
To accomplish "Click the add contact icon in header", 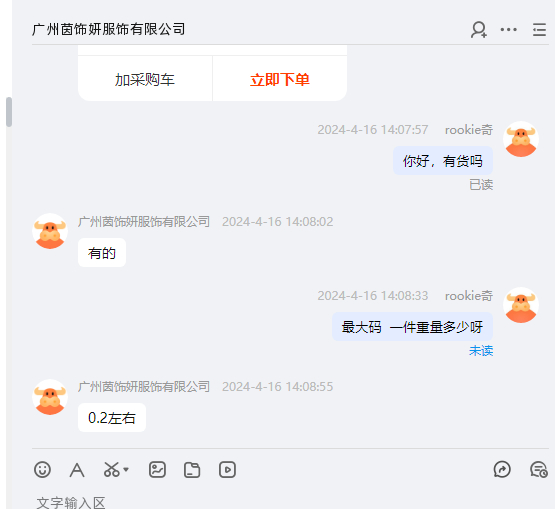I will (x=479, y=29).
